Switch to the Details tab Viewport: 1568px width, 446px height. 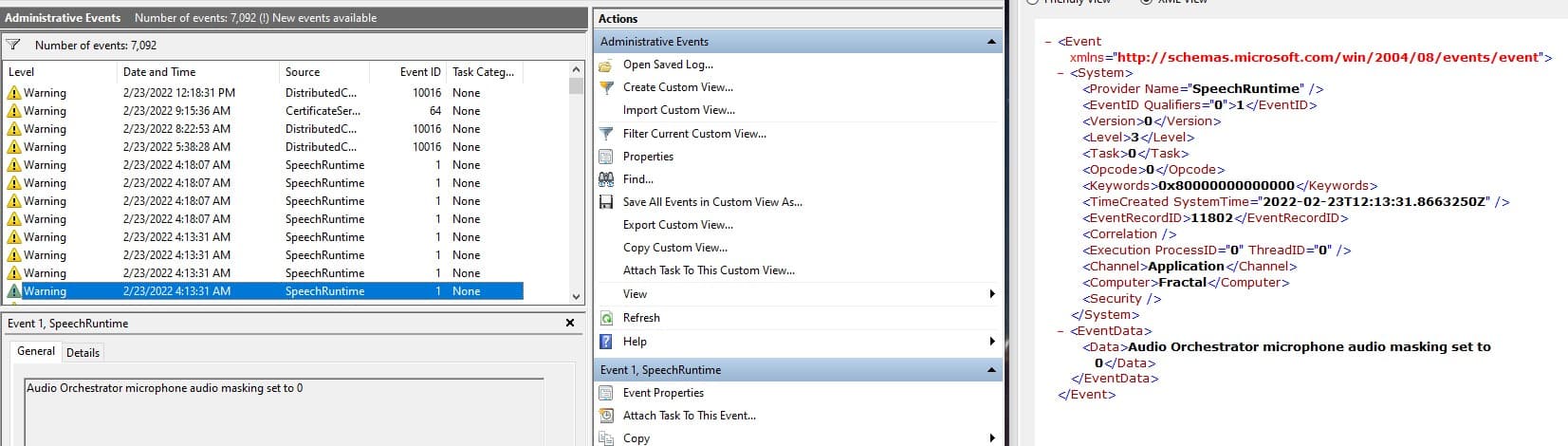[x=83, y=353]
